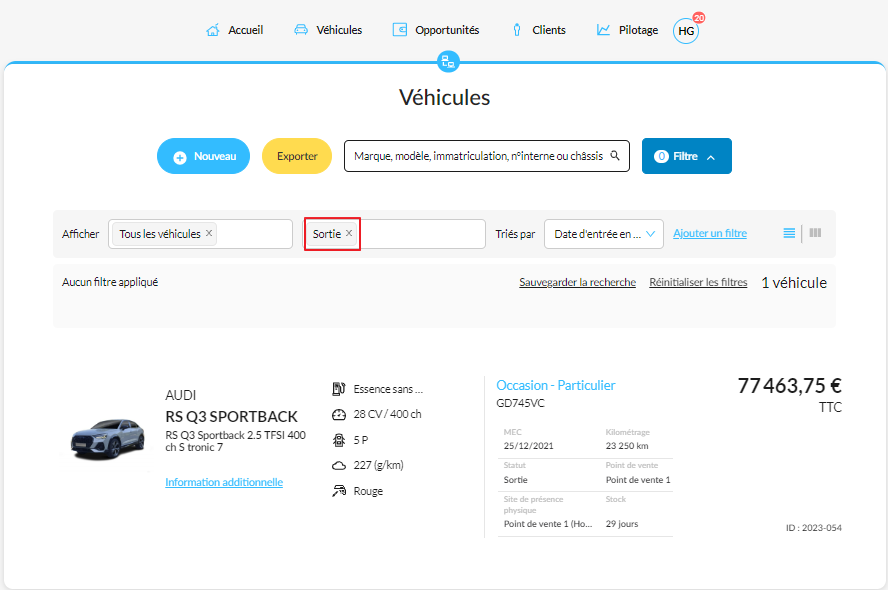Open the RS Q3 SPORTBACK title
The image size is (888, 590).
coord(231,417)
